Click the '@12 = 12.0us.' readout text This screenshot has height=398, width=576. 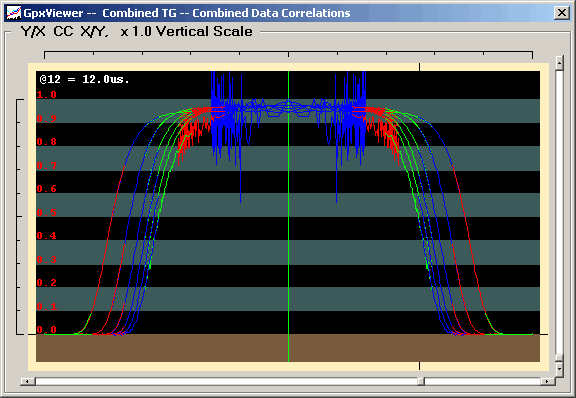click(x=84, y=79)
